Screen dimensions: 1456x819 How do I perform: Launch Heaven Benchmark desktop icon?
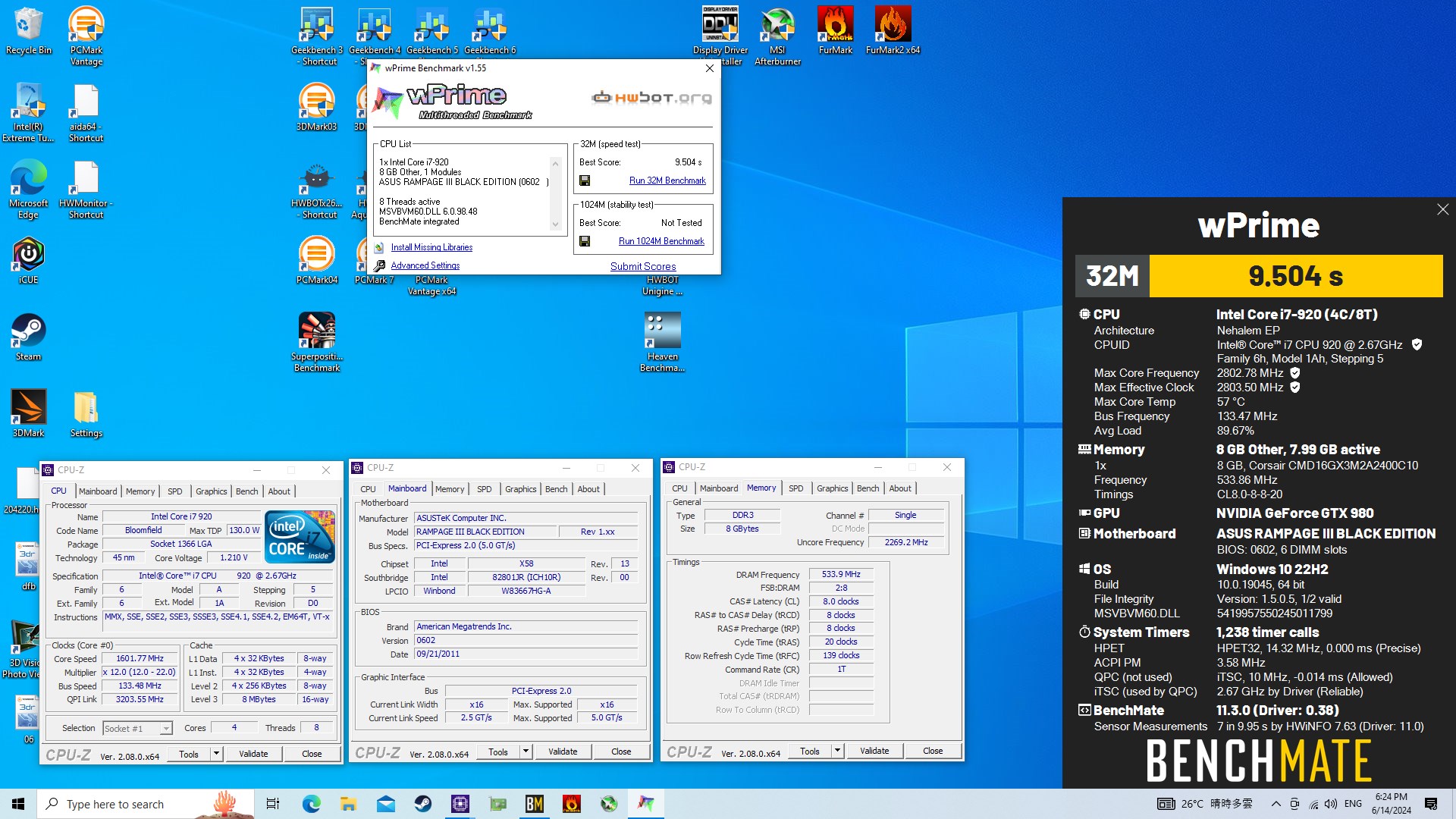click(663, 342)
